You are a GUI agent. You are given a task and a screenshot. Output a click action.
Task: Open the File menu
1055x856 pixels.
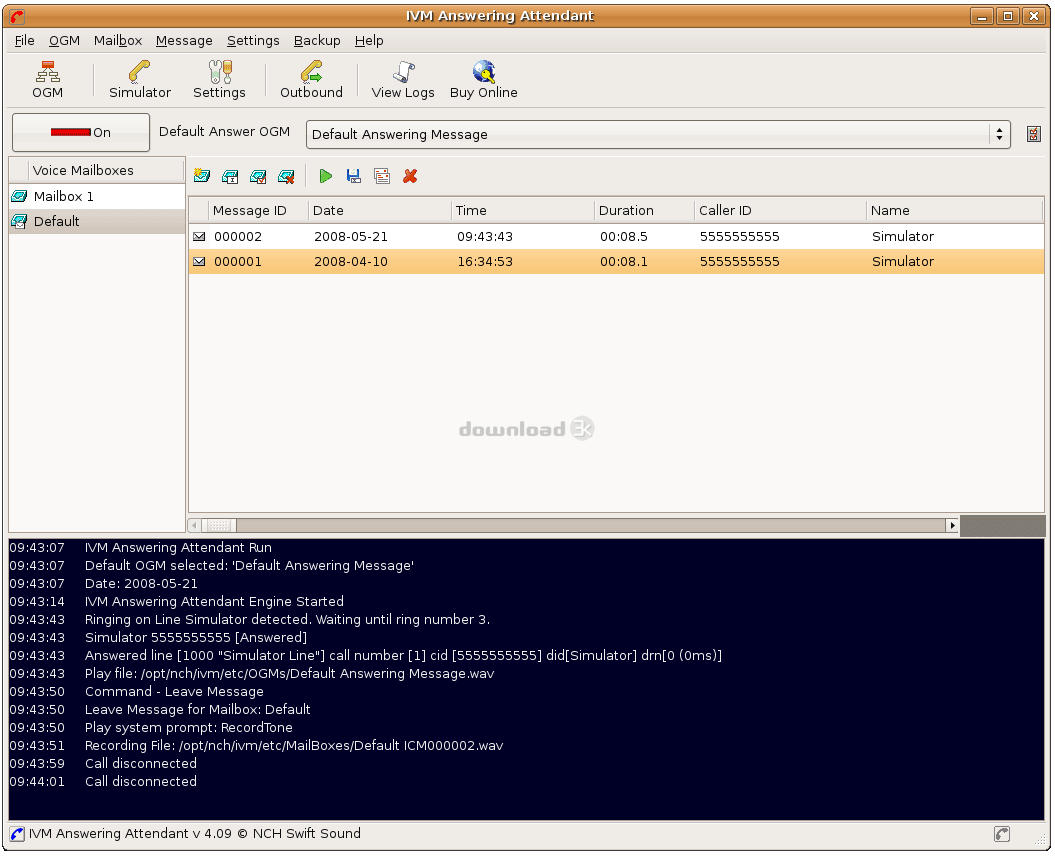(24, 40)
